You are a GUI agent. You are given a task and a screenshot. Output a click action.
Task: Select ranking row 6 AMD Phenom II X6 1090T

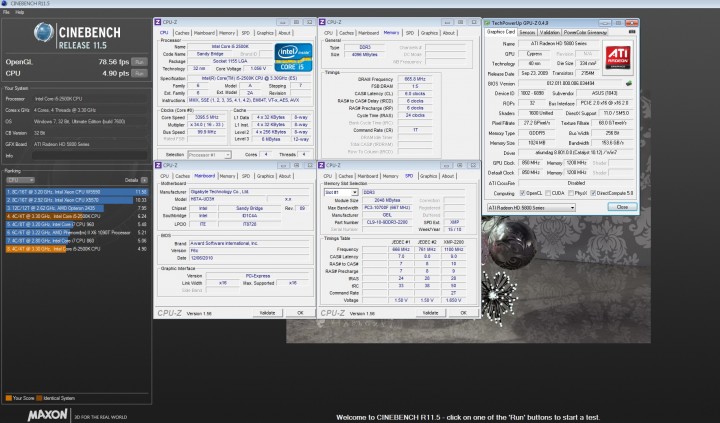77,233
